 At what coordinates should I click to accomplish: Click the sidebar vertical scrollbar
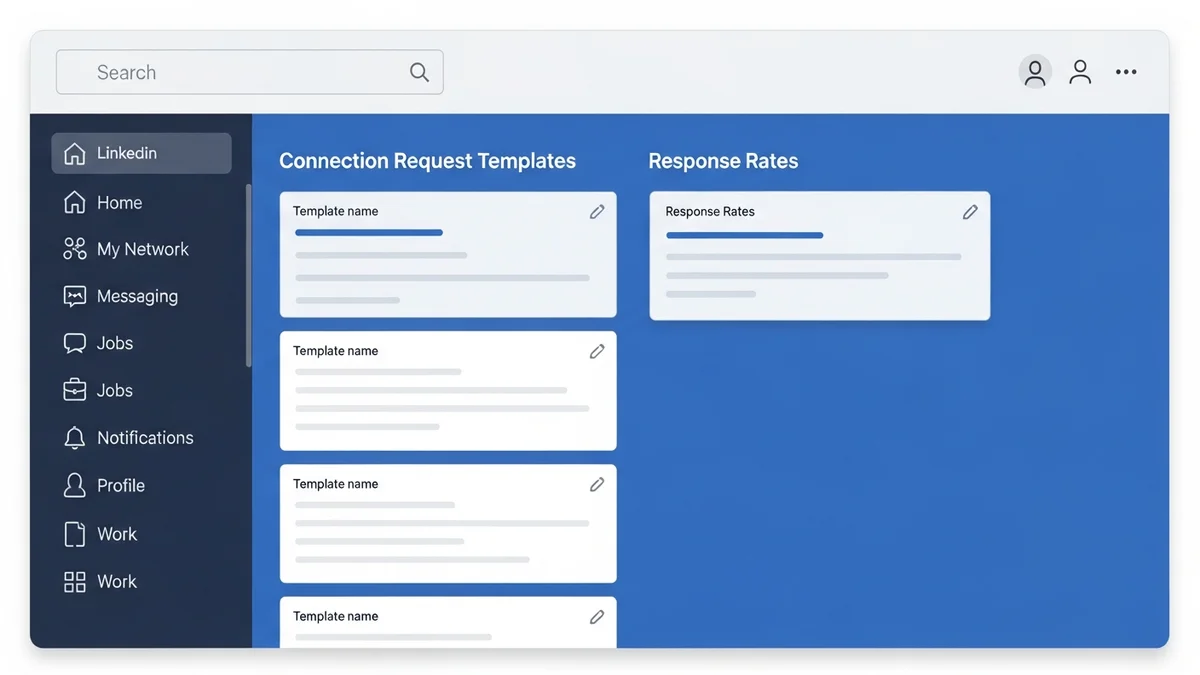pos(248,275)
